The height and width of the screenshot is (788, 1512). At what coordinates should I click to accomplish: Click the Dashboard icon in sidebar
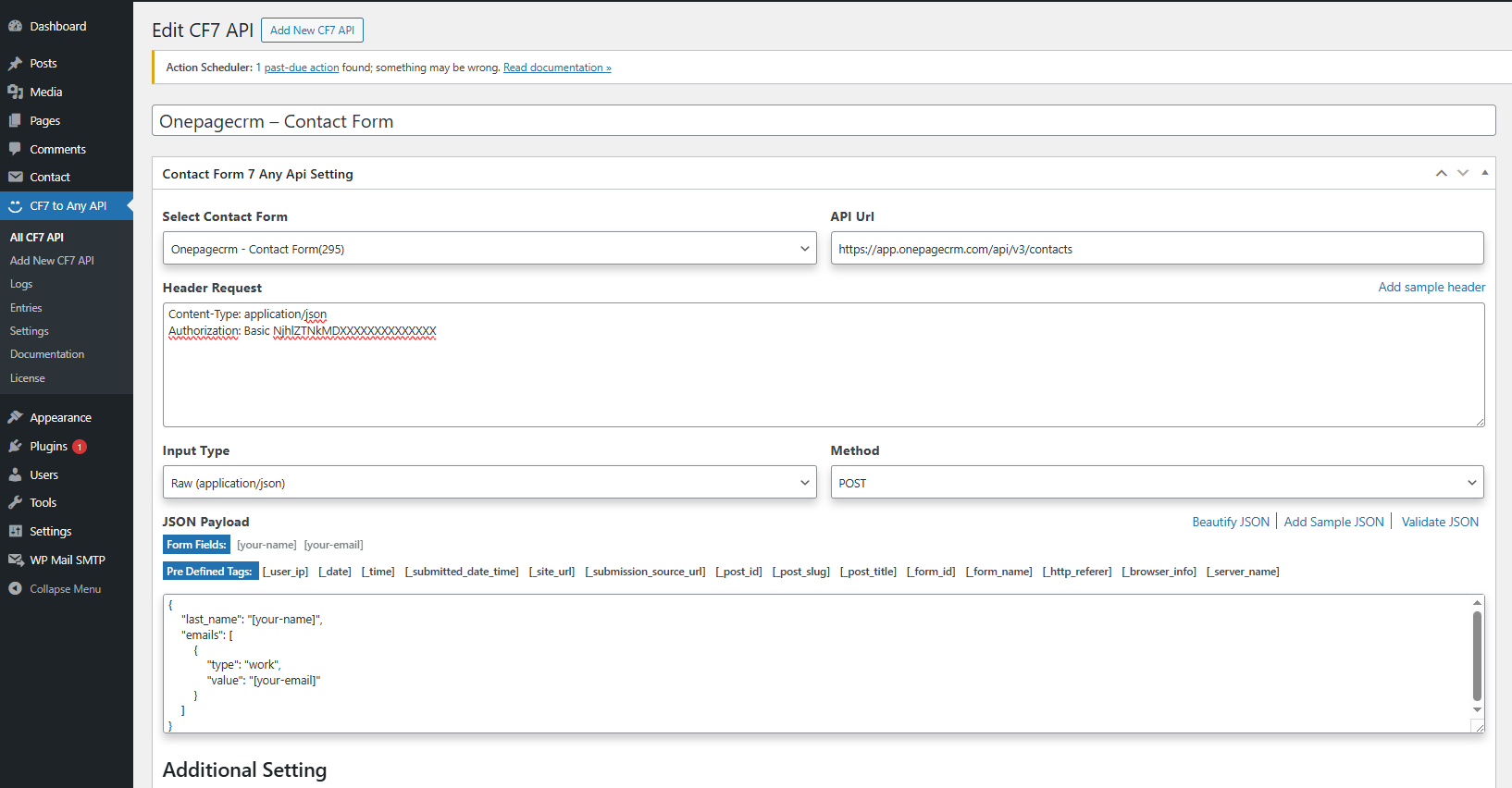tap(15, 27)
